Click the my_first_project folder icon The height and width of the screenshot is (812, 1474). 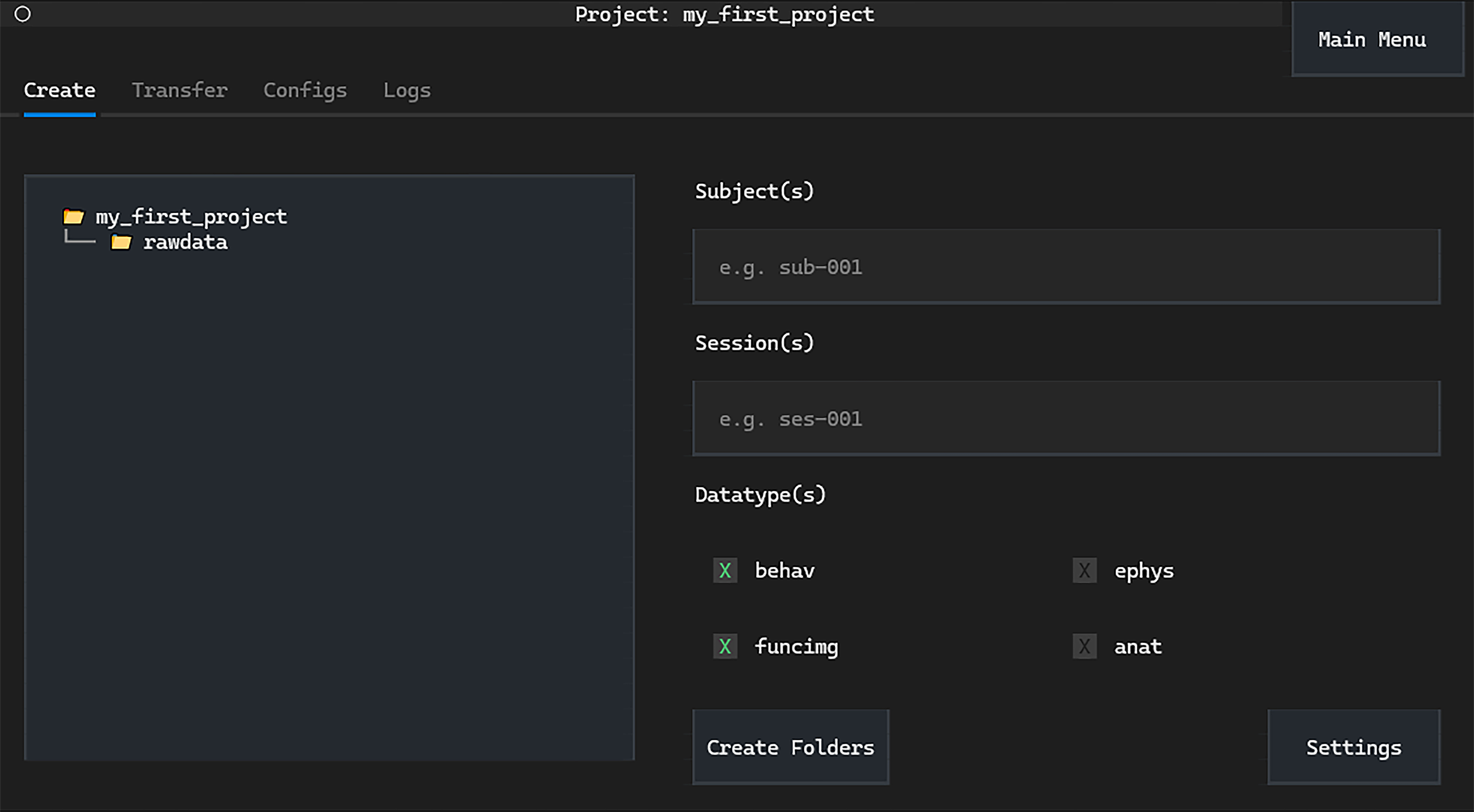coord(73,217)
